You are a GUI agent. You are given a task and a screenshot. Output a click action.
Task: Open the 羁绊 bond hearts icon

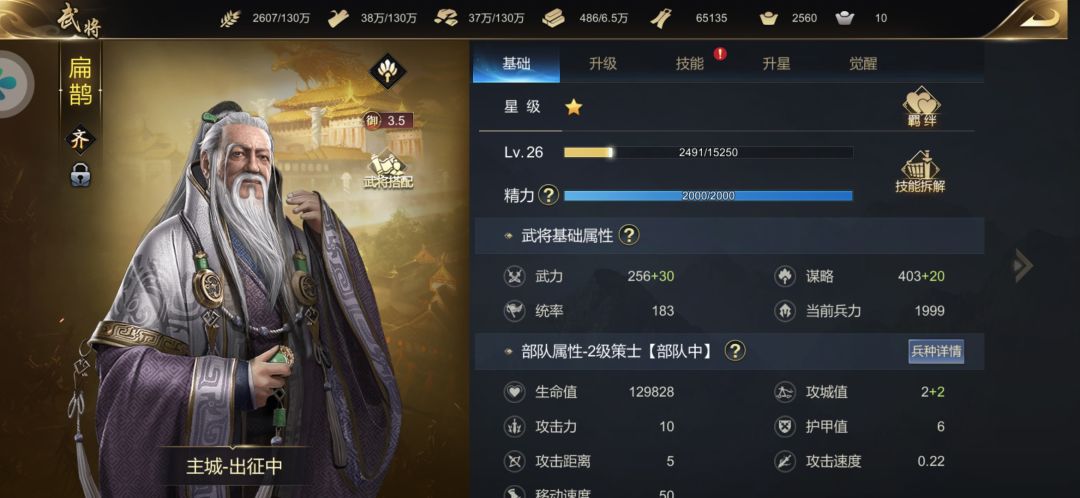[922, 107]
